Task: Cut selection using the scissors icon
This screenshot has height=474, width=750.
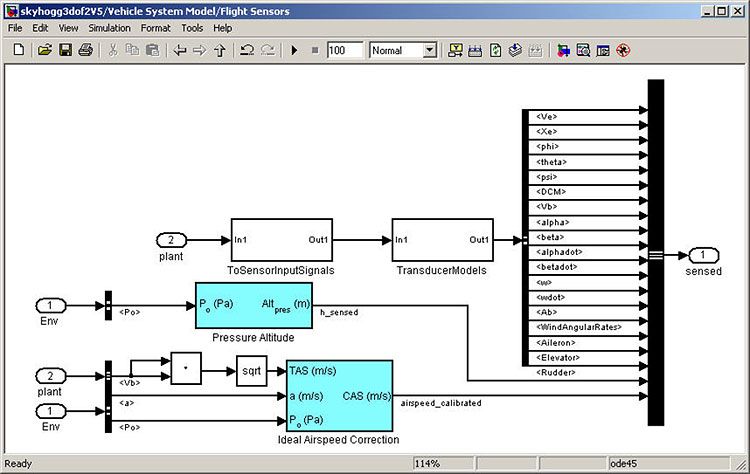Action: point(113,50)
